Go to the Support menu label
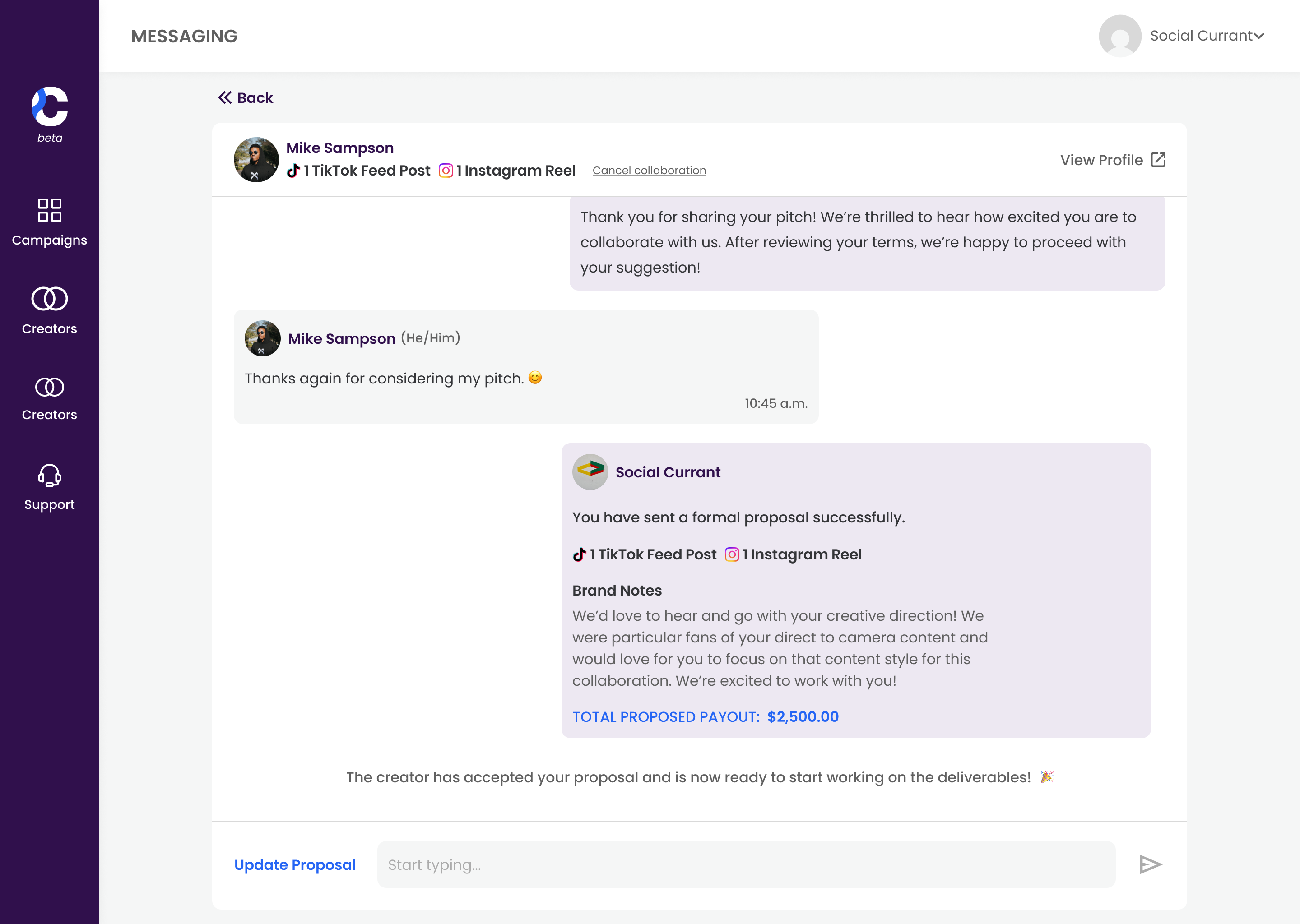Viewport: 1300px width, 924px height. point(50,505)
